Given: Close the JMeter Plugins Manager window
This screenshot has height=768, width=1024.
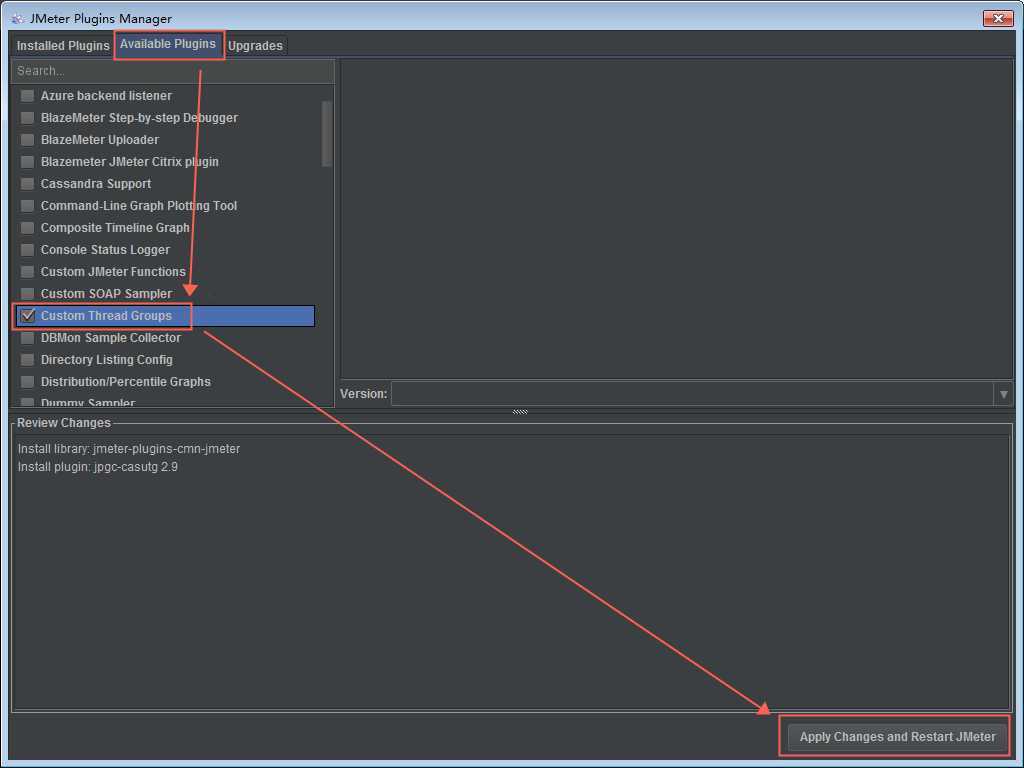Looking at the screenshot, I should (997, 18).
